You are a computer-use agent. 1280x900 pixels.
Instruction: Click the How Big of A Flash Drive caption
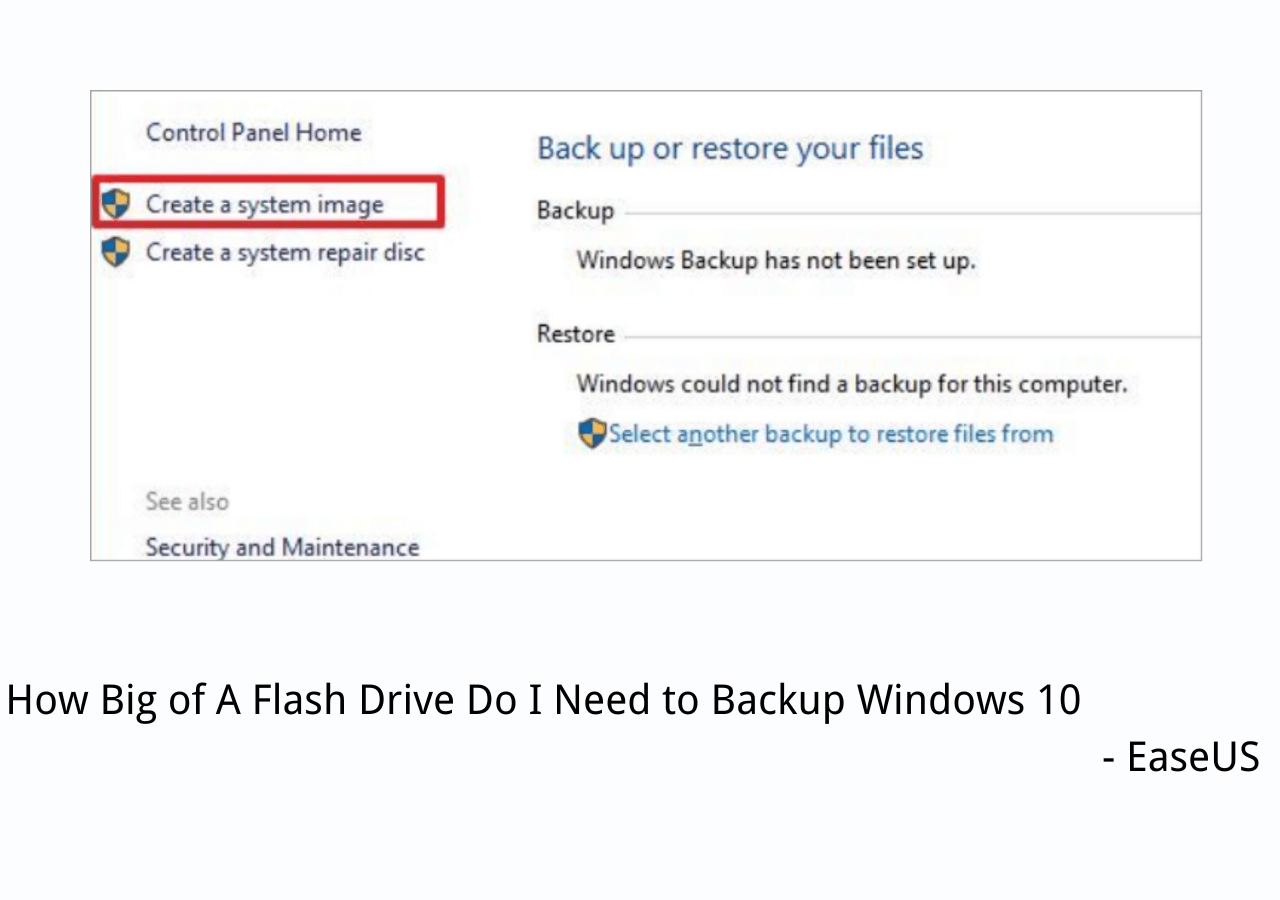(543, 700)
